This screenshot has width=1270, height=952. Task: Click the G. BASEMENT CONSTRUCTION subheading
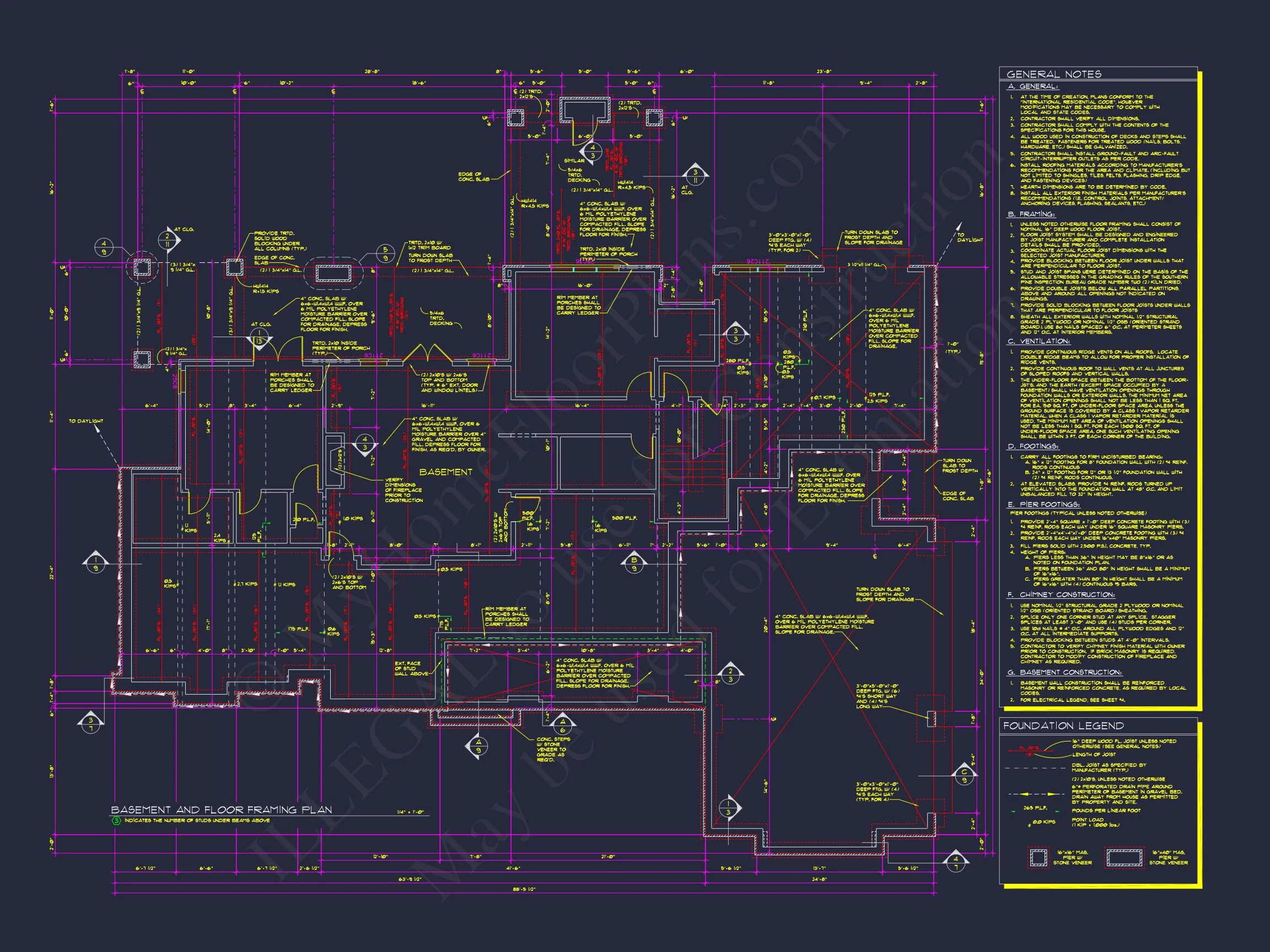tap(1064, 672)
